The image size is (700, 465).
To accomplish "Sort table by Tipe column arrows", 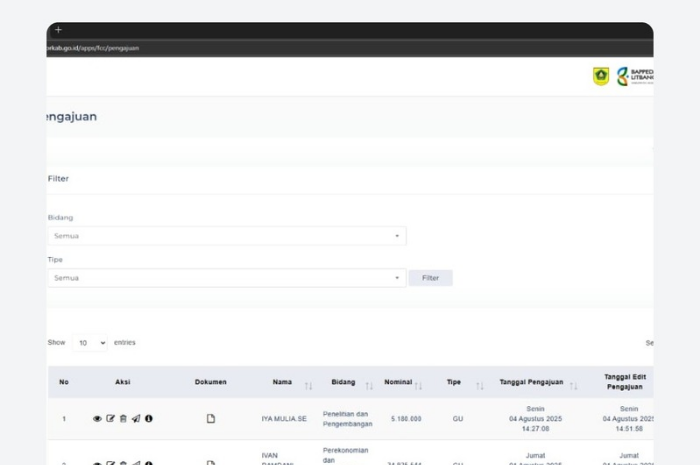I will [x=480, y=386].
